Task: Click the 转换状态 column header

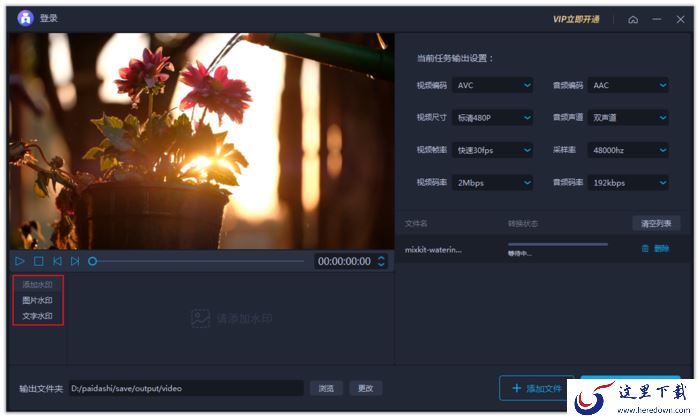Action: (x=523, y=223)
